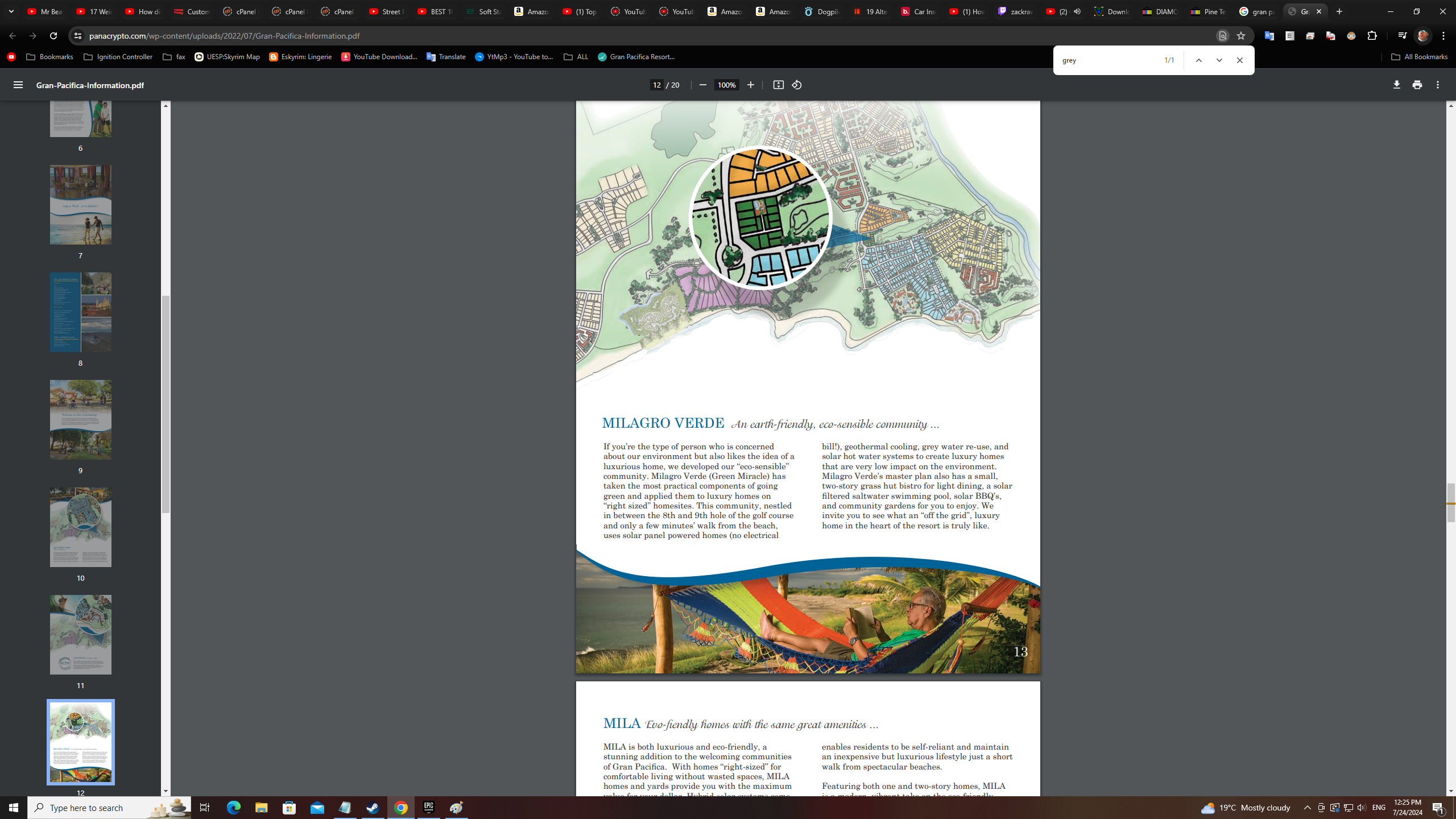Switch to the Pine Te tab
1456x819 pixels.
coord(1208,11)
